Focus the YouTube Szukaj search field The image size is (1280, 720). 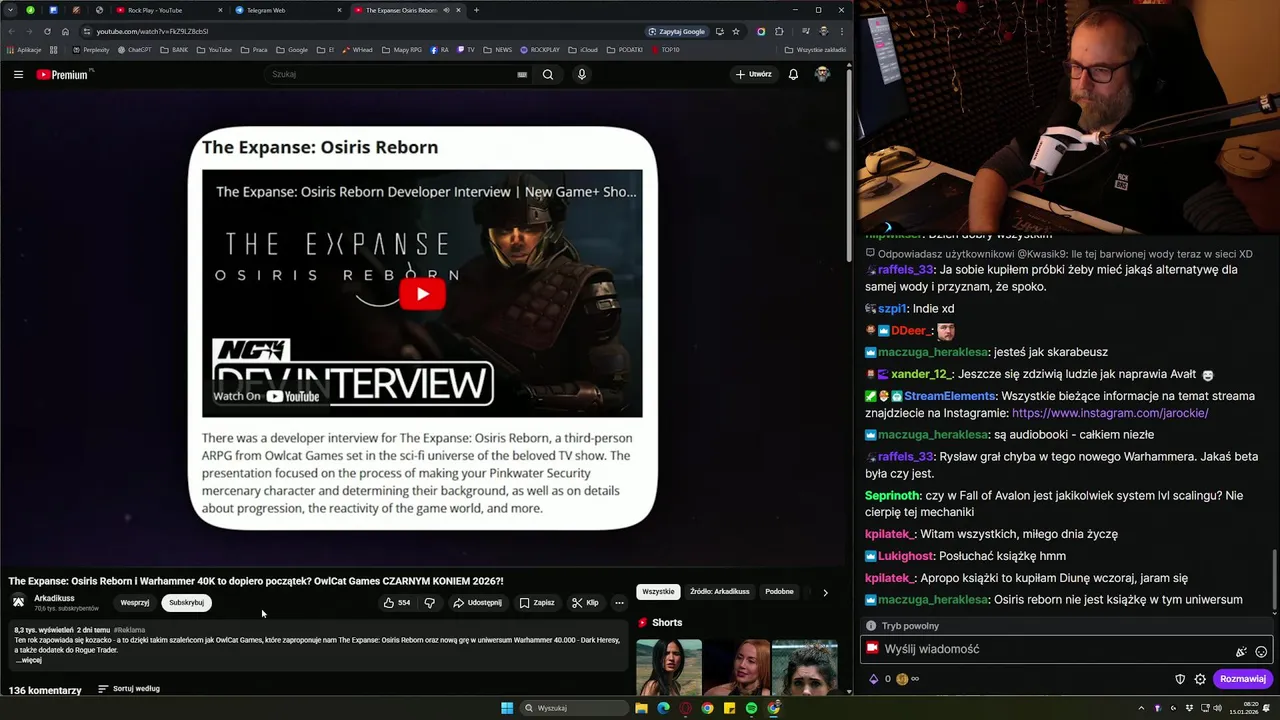point(390,74)
